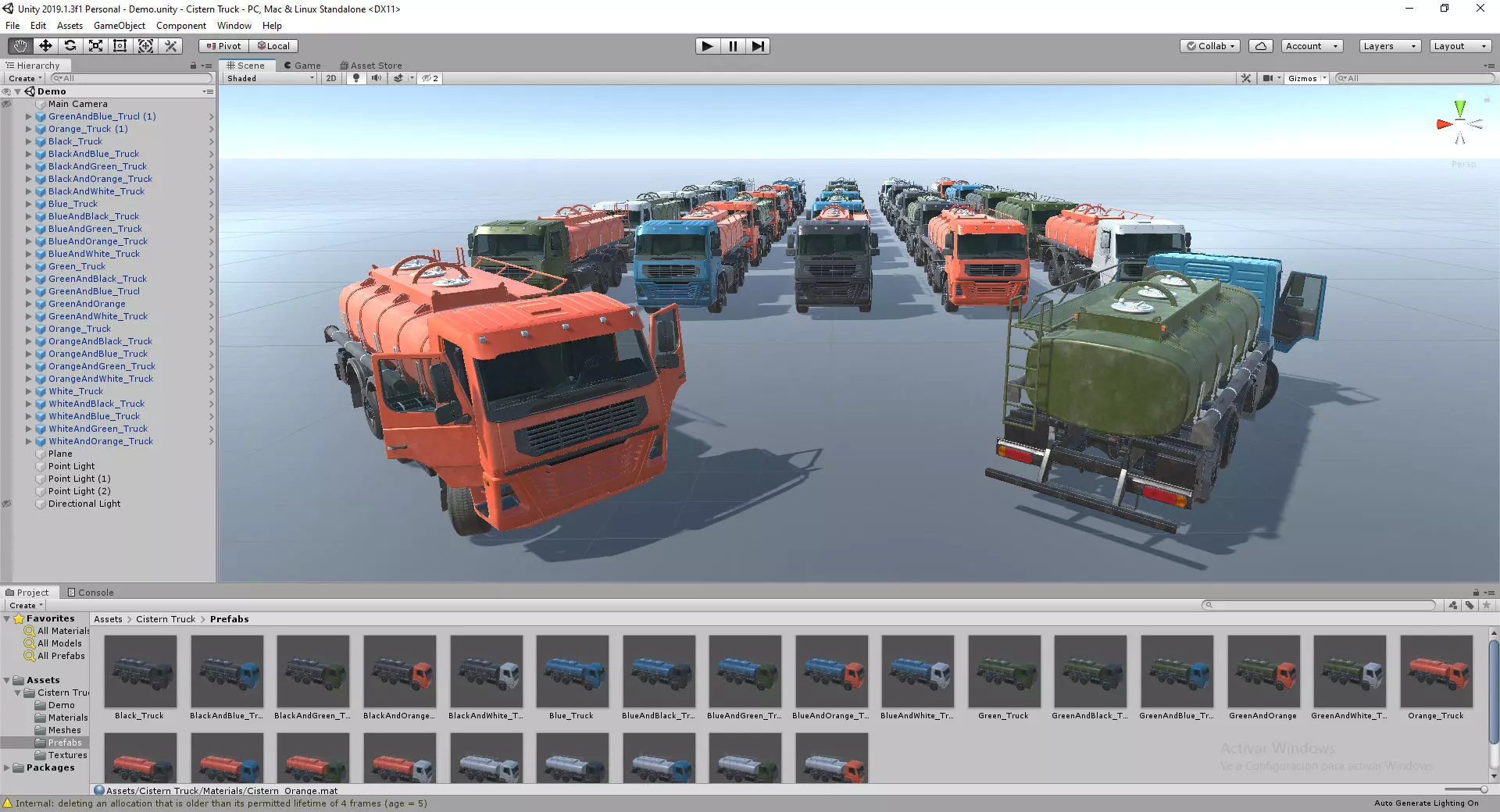The image size is (1500, 812).
Task: Expand the Packages folder
Action: pos(7,767)
